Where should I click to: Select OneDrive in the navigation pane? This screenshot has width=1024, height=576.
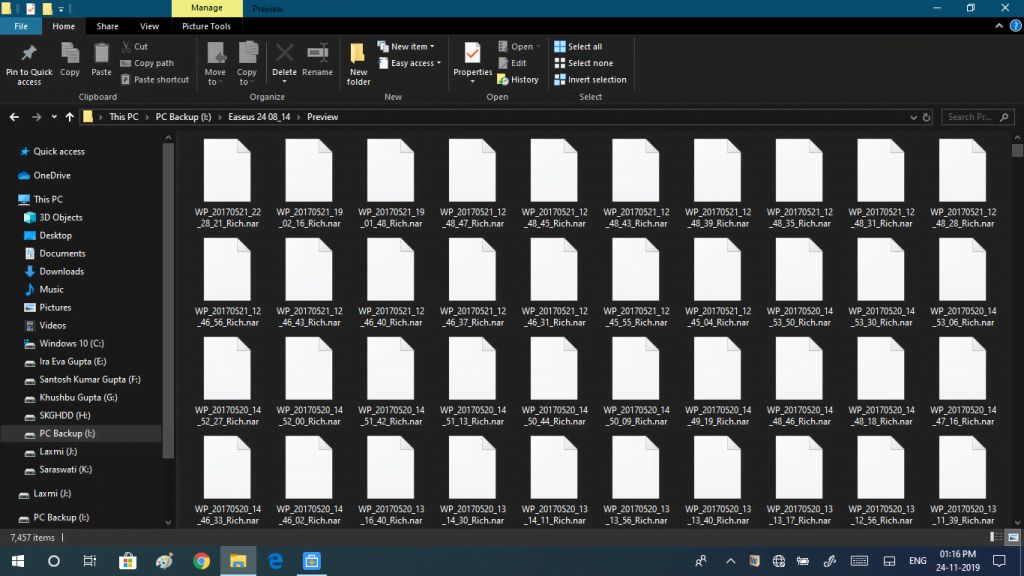click(x=44, y=176)
